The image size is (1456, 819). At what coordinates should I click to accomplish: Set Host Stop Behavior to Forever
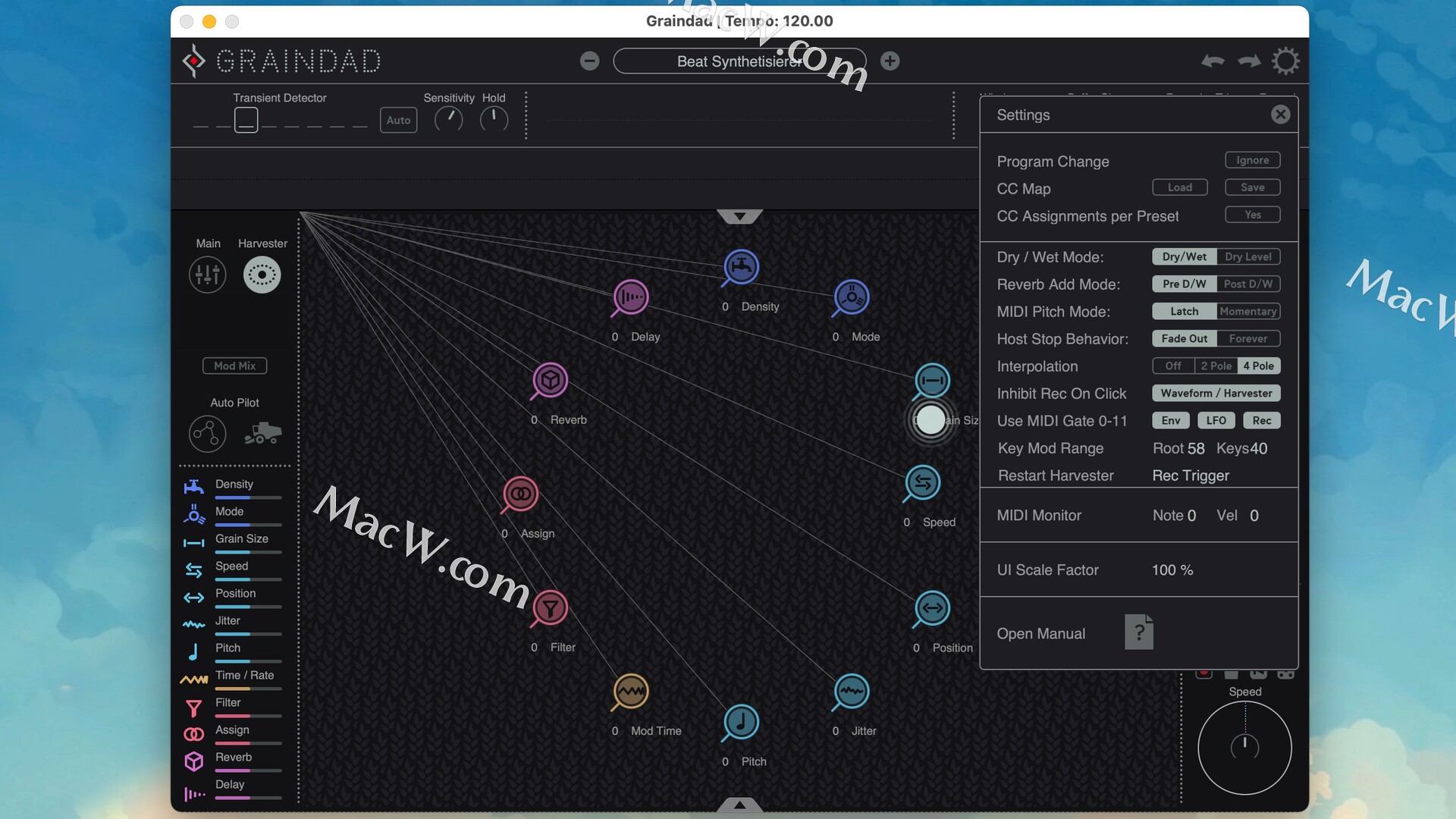pos(1248,339)
